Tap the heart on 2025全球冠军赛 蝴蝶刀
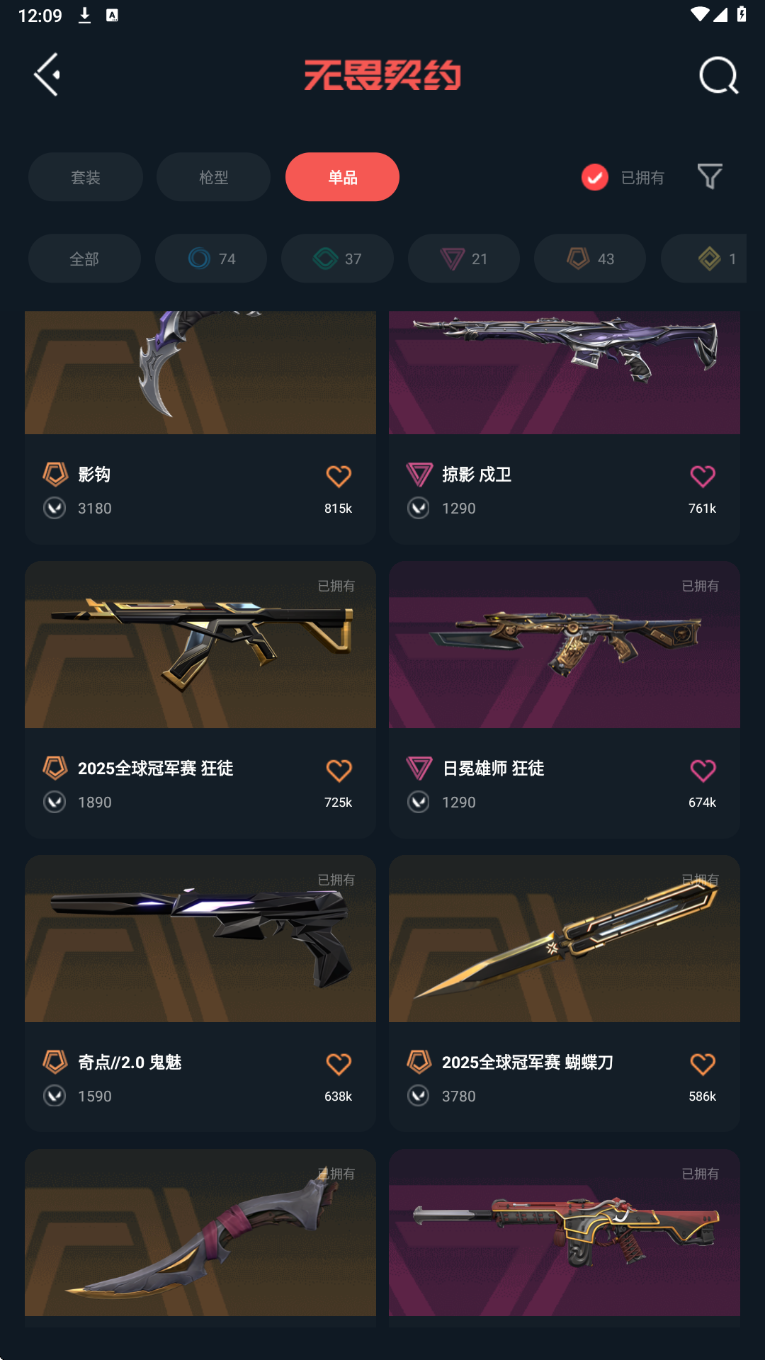Screen dimensions: 765x1360 pos(703,1064)
